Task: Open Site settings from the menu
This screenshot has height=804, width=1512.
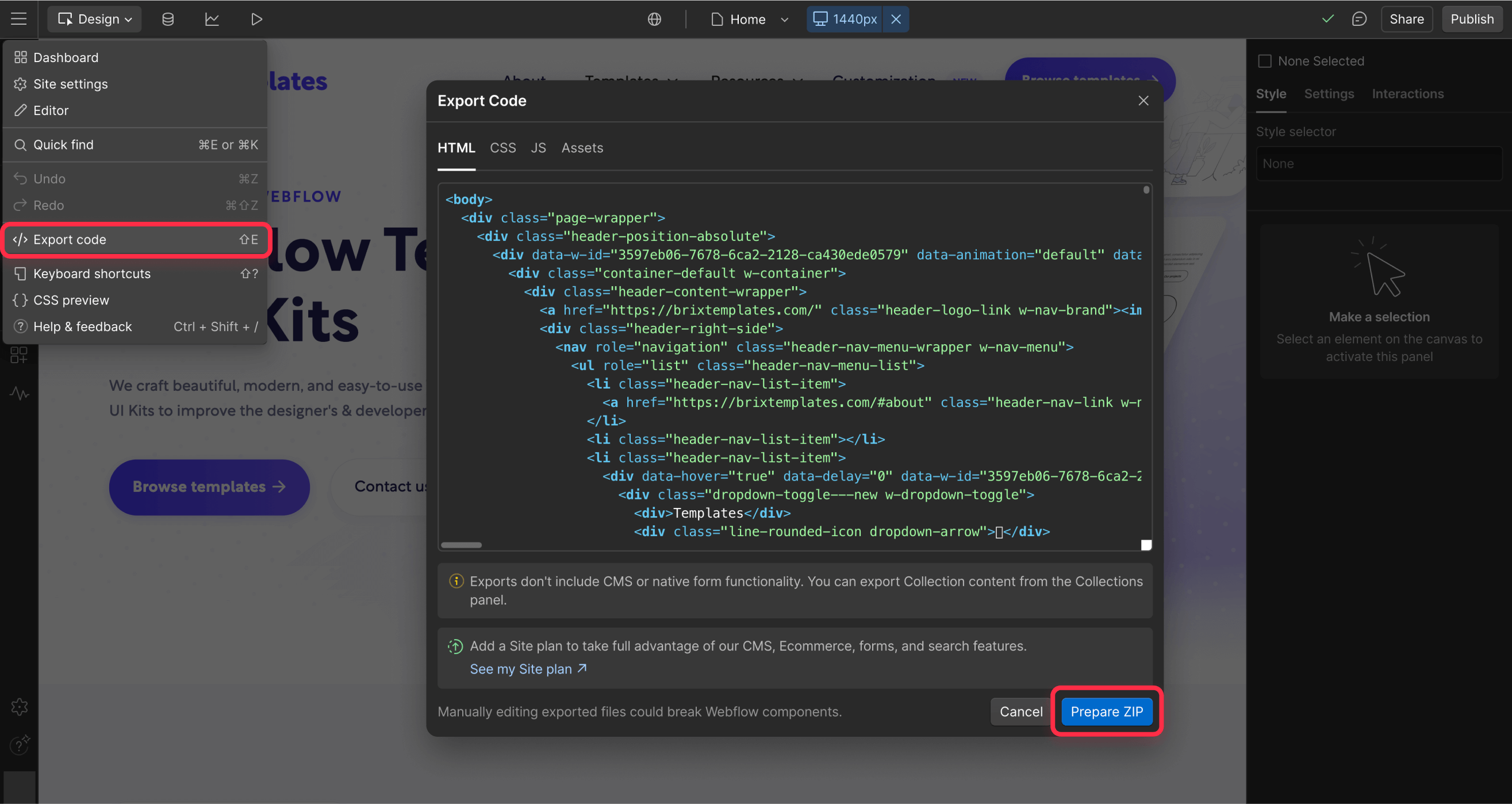Action: click(x=135, y=84)
